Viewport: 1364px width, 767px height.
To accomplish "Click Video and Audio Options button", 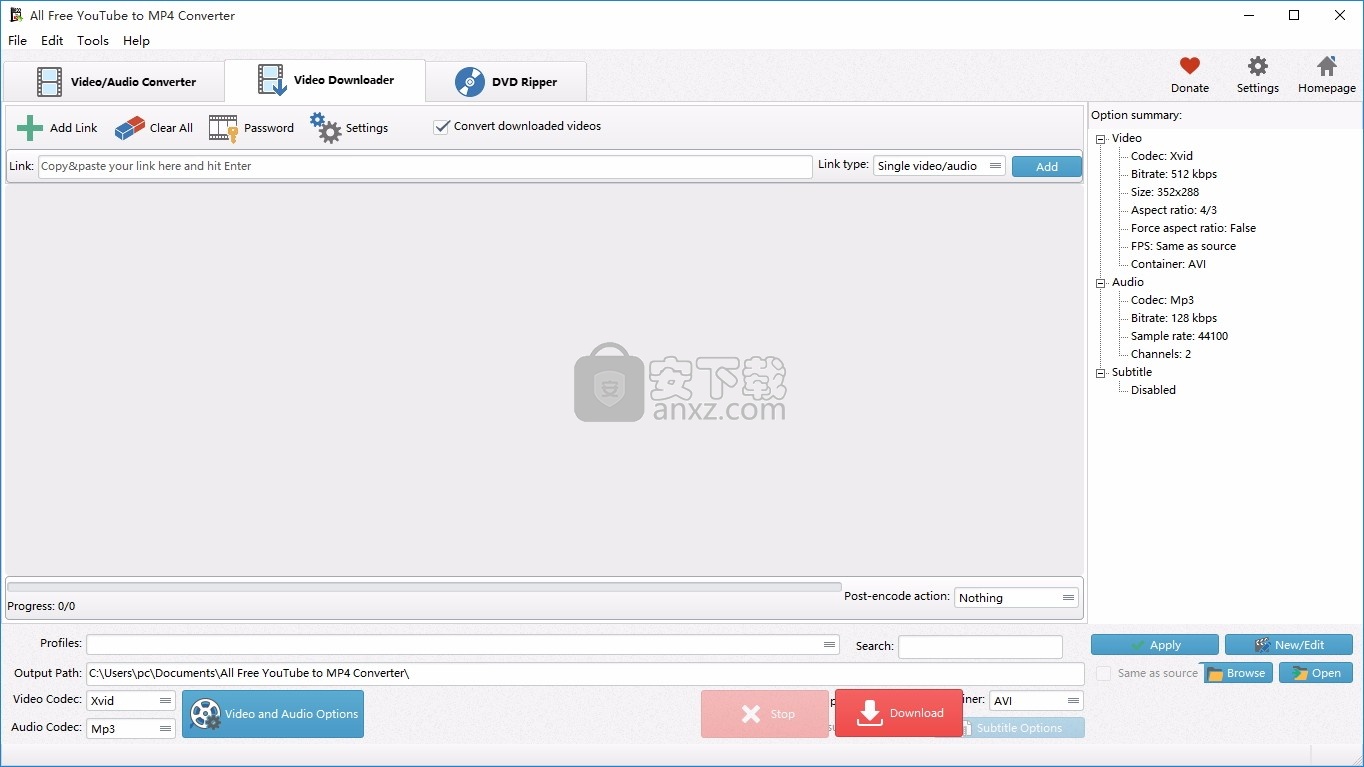I will point(273,714).
